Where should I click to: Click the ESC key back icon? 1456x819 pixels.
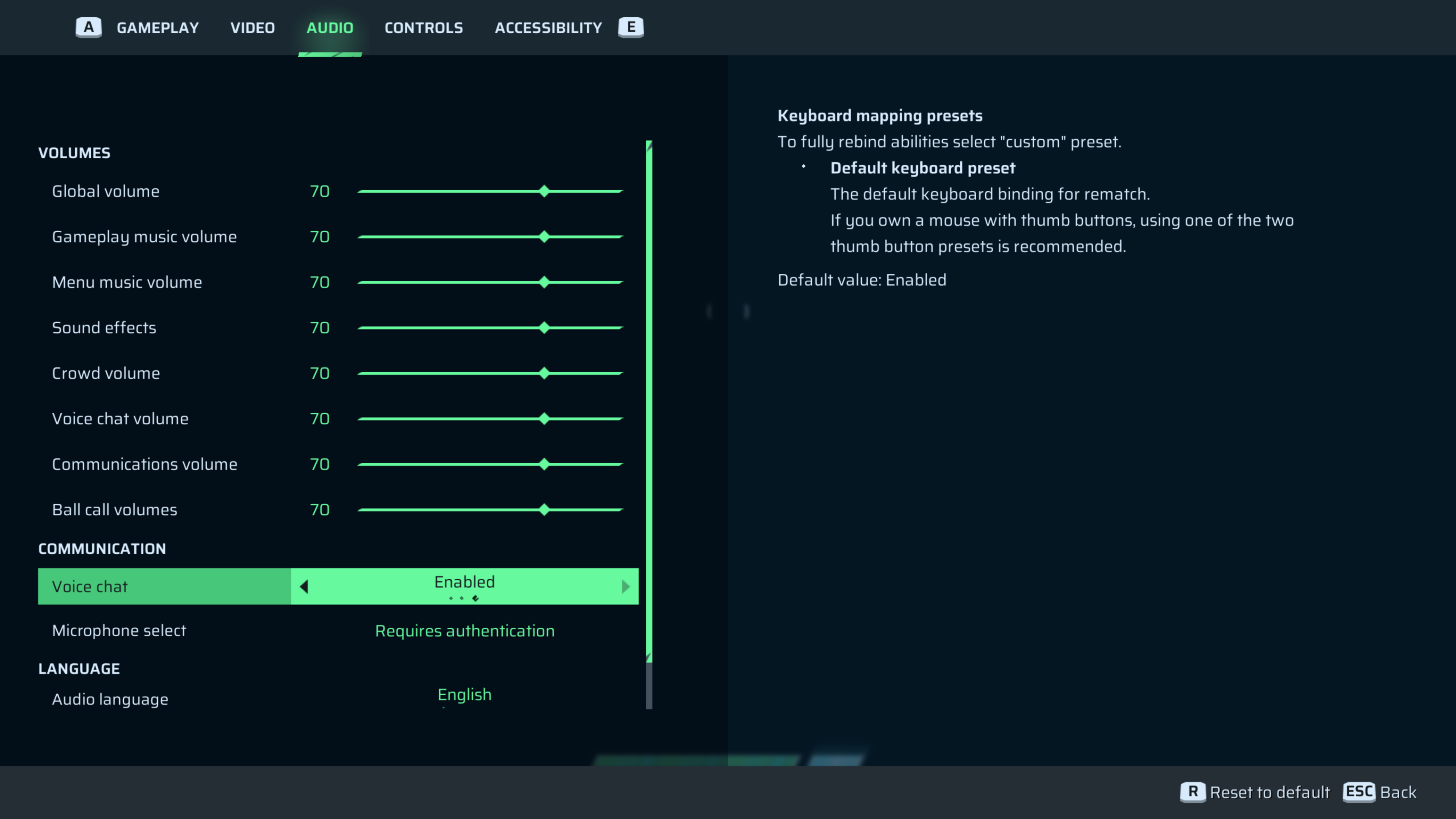click(x=1359, y=792)
